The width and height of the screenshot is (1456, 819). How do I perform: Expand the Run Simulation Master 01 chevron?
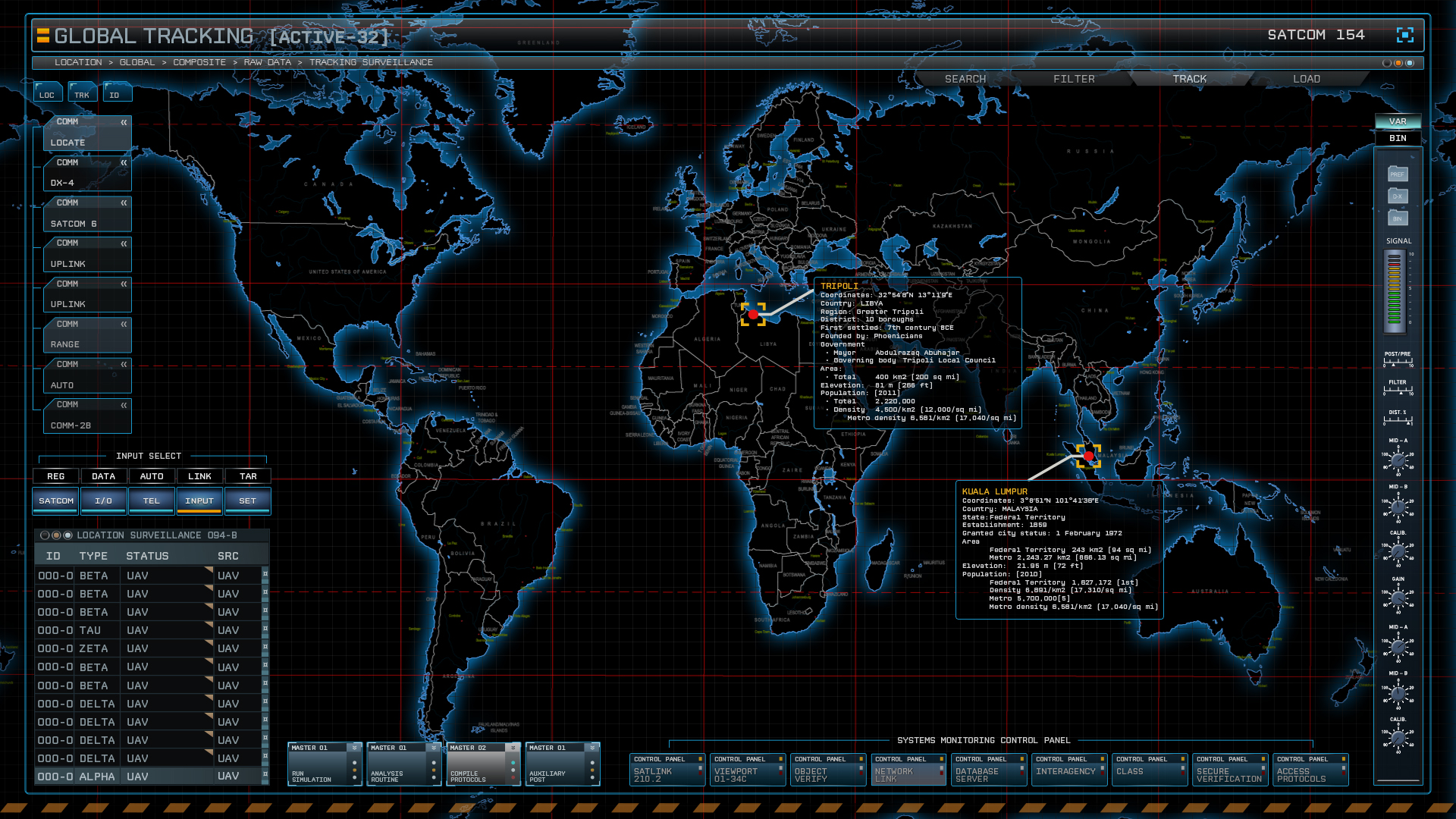354,748
